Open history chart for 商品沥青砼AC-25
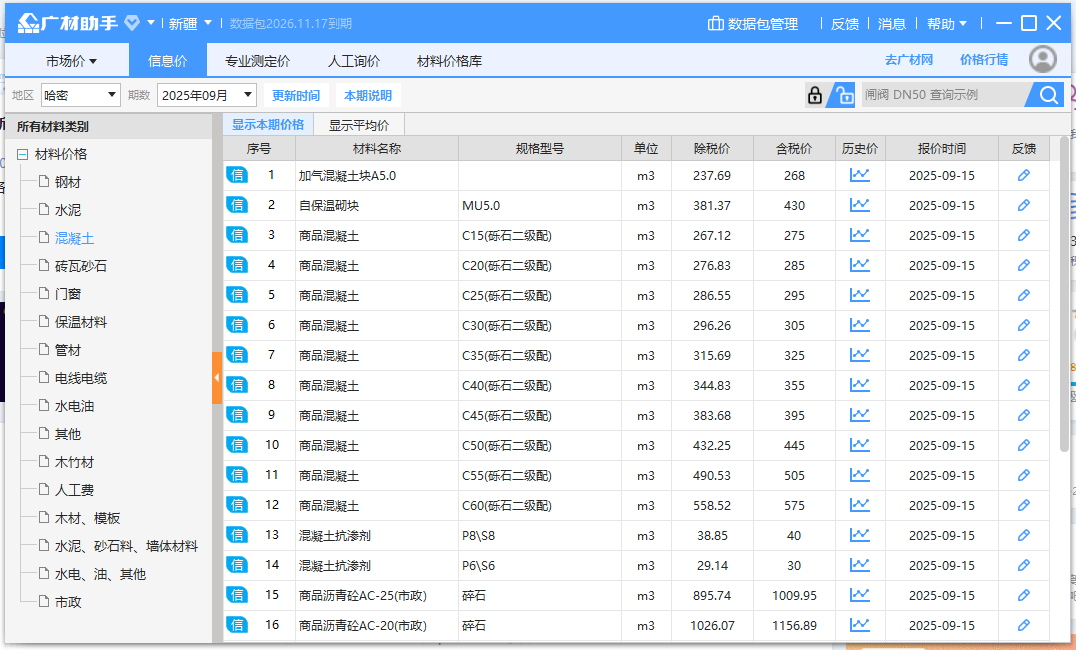 point(859,595)
